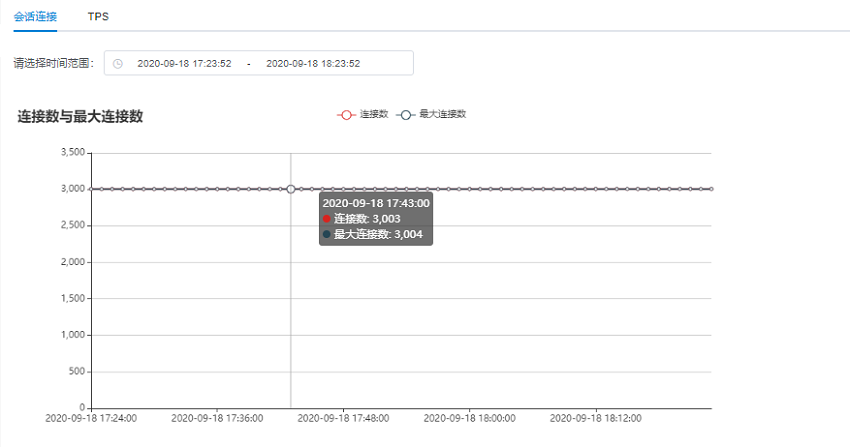
Task: Switch to the 会话连接 tab
Action: pos(35,16)
